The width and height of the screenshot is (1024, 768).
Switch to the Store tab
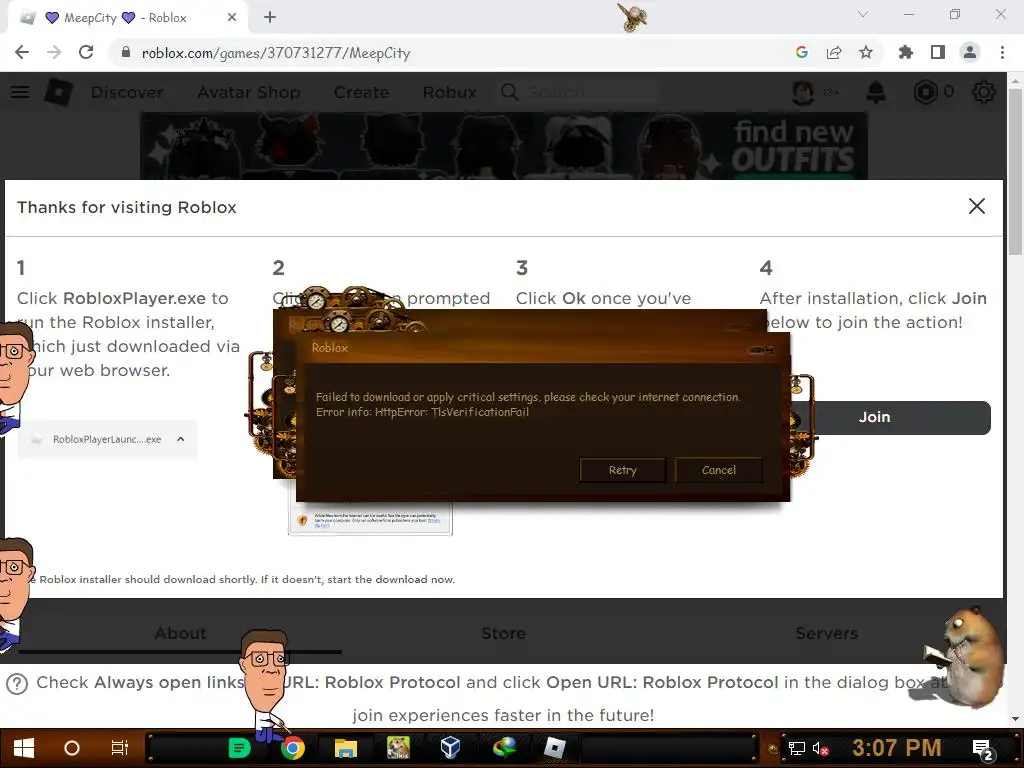[x=503, y=633]
